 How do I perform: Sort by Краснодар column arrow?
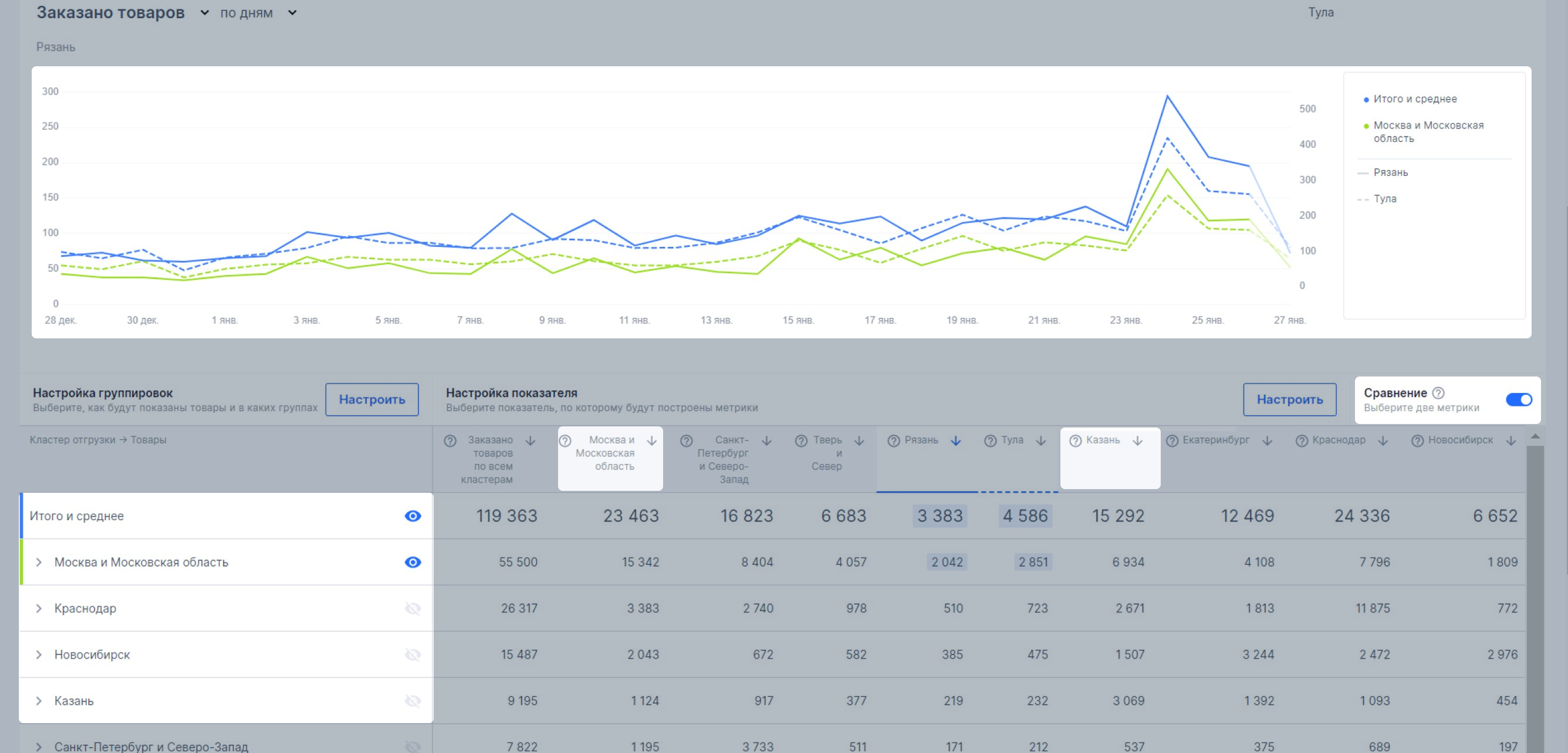coord(1383,440)
